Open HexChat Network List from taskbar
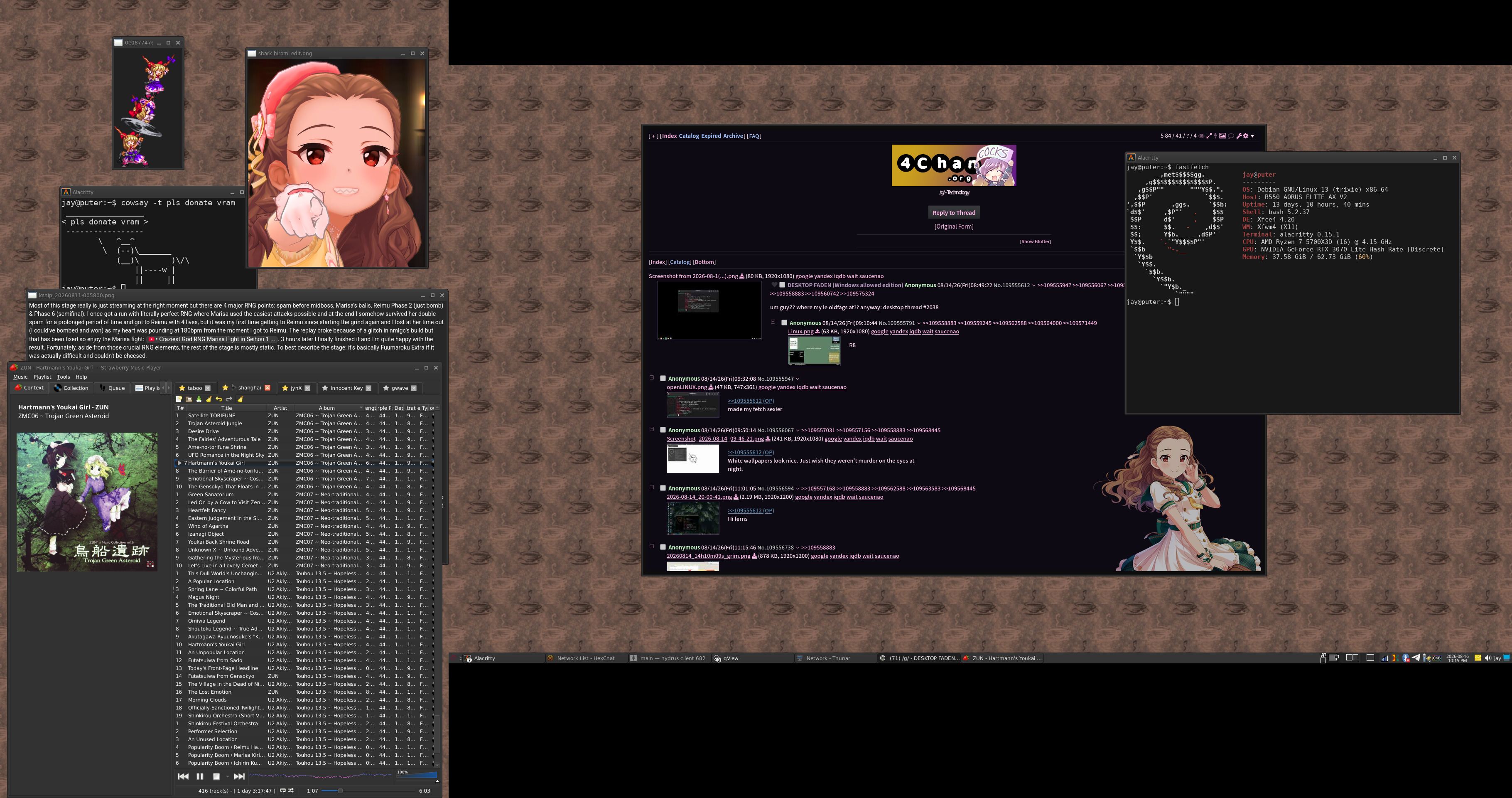 [x=585, y=658]
